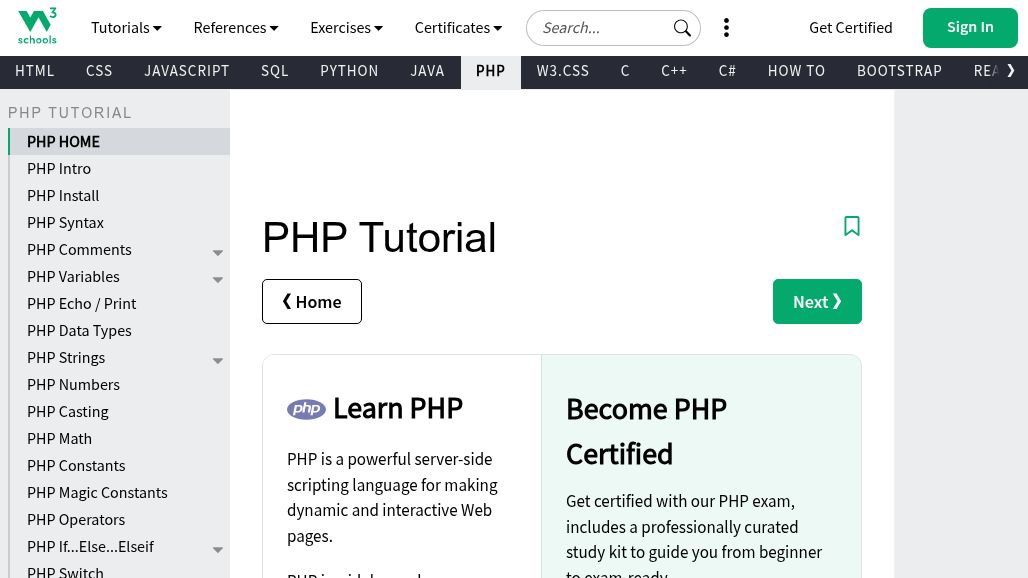Screen dimensions: 1028x578
Task: Open PHP Numbers in sidebar
Action: [119, 385]
